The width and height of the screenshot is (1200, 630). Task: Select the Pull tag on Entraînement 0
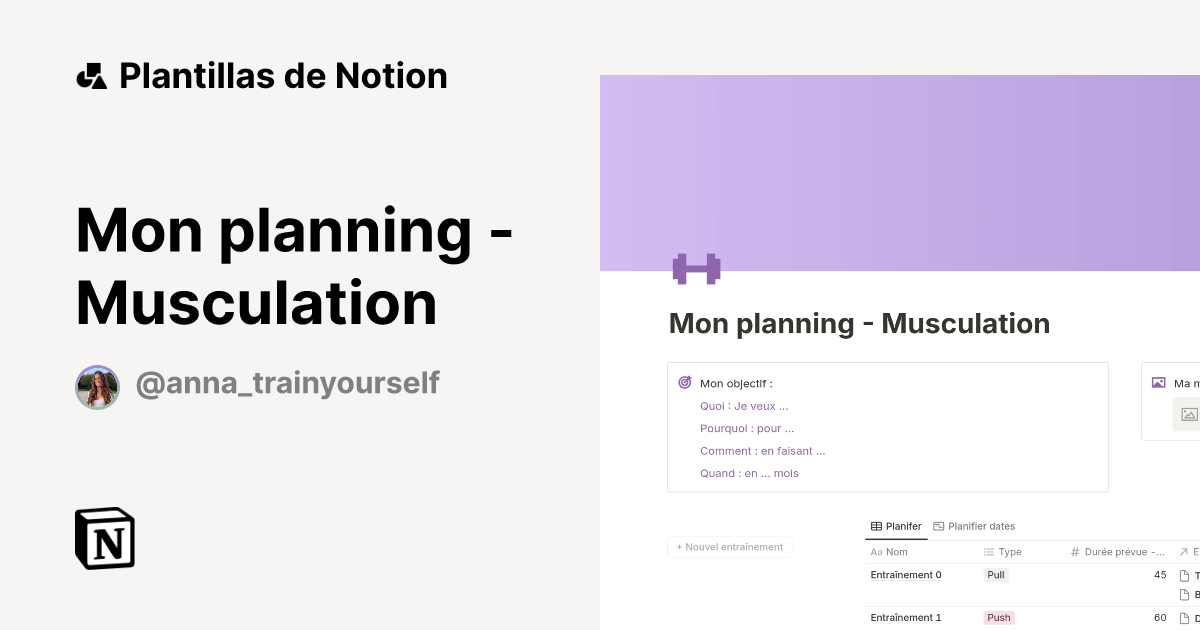click(x=995, y=574)
